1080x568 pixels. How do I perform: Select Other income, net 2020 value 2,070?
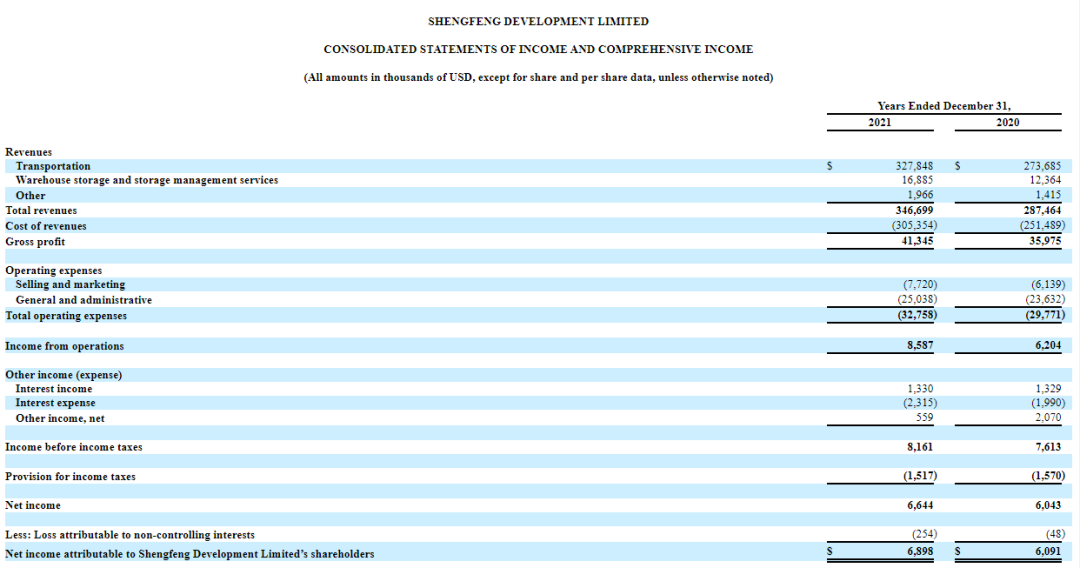coord(1048,418)
